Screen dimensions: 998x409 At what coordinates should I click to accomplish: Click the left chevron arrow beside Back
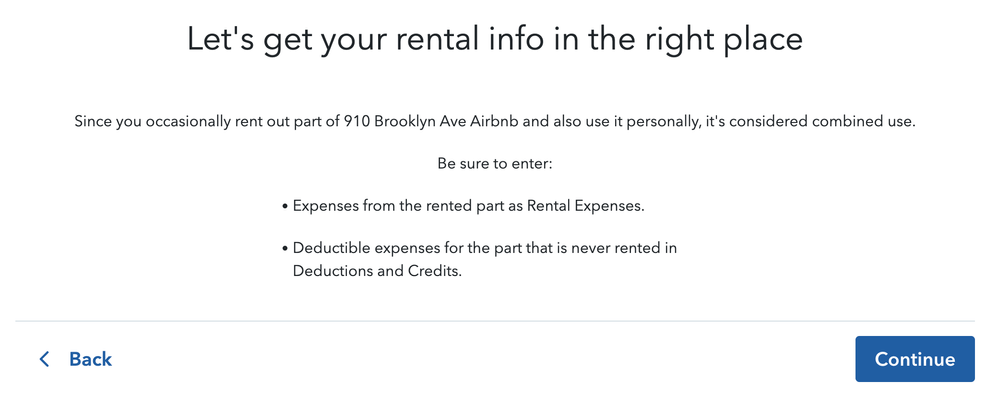pos(44,359)
